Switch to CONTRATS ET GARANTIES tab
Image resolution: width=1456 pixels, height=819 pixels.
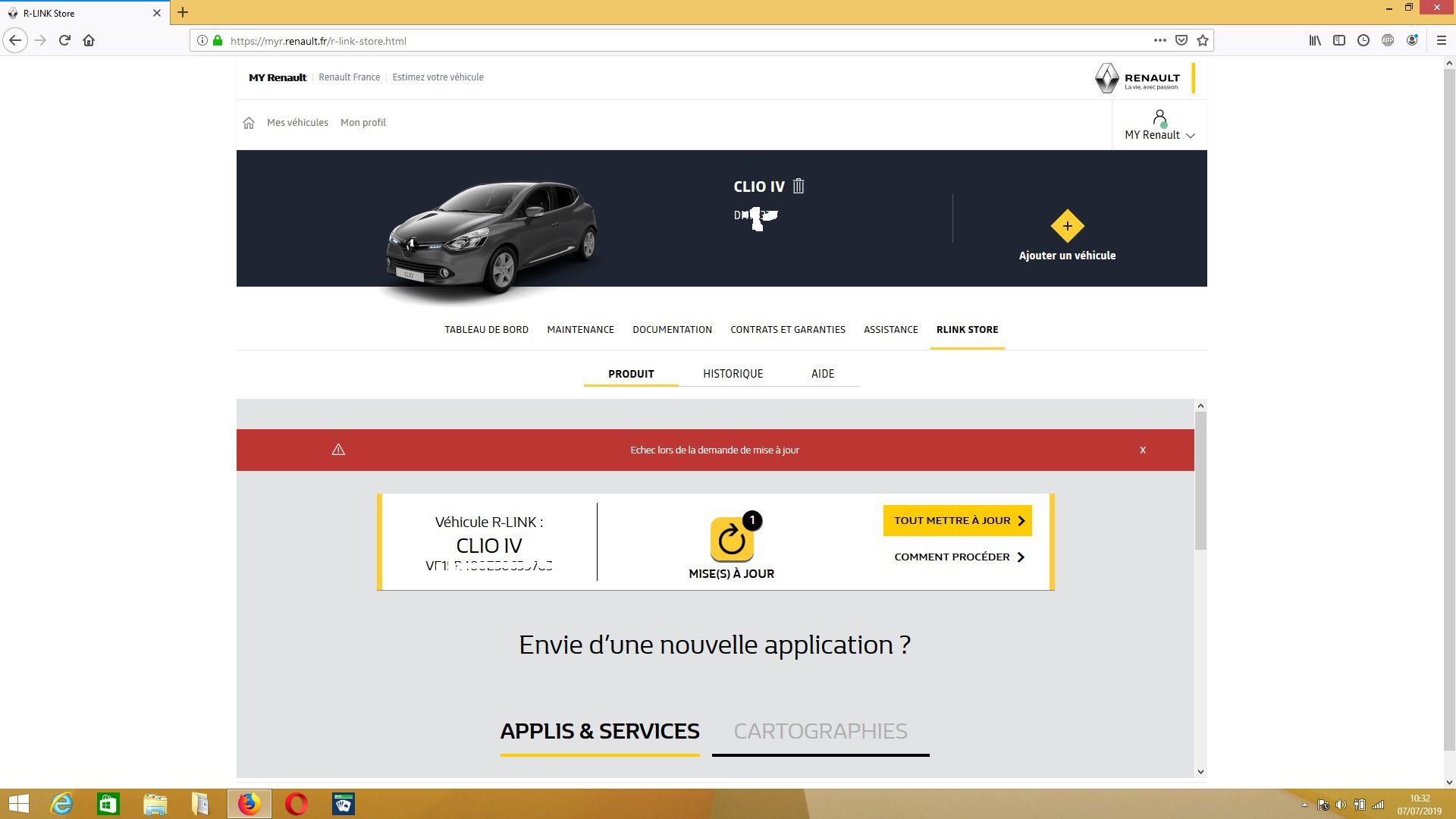(787, 330)
